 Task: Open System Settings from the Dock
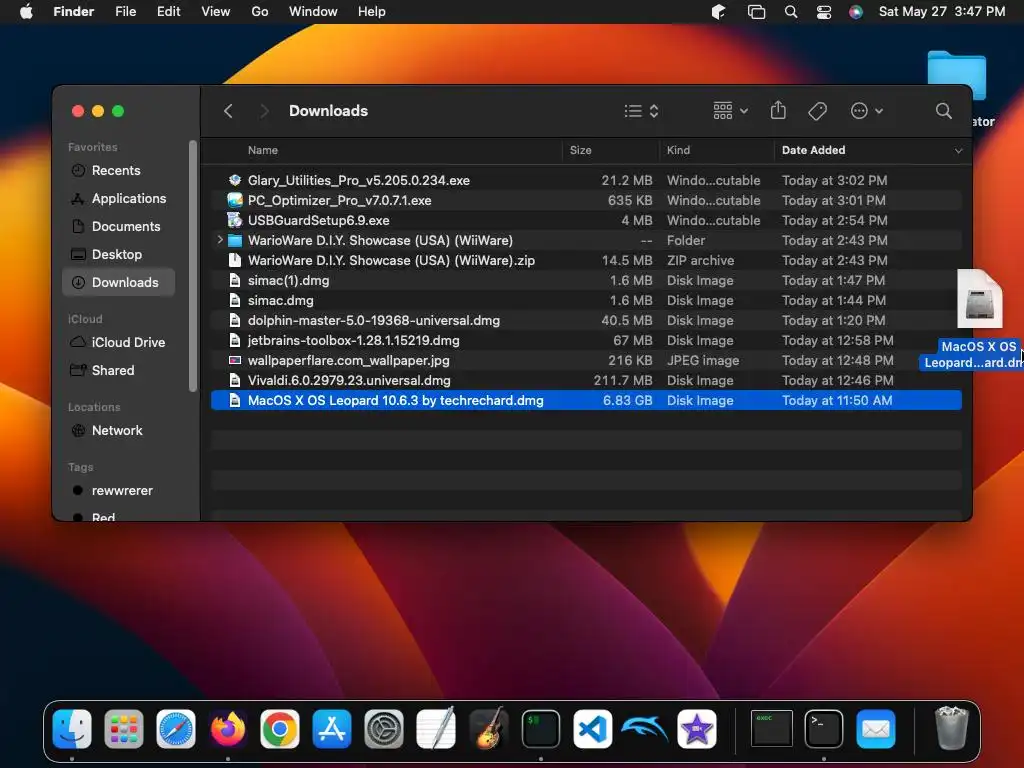coord(384,729)
